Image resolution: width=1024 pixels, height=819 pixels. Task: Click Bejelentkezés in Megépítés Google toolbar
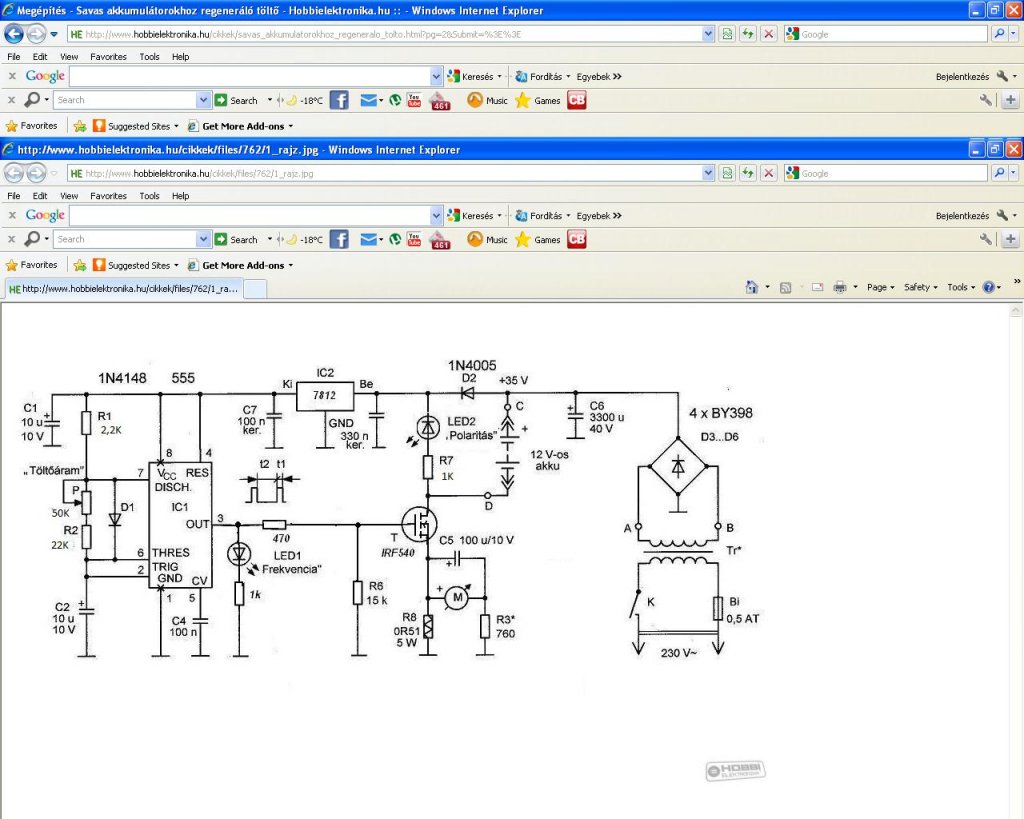click(x=962, y=76)
